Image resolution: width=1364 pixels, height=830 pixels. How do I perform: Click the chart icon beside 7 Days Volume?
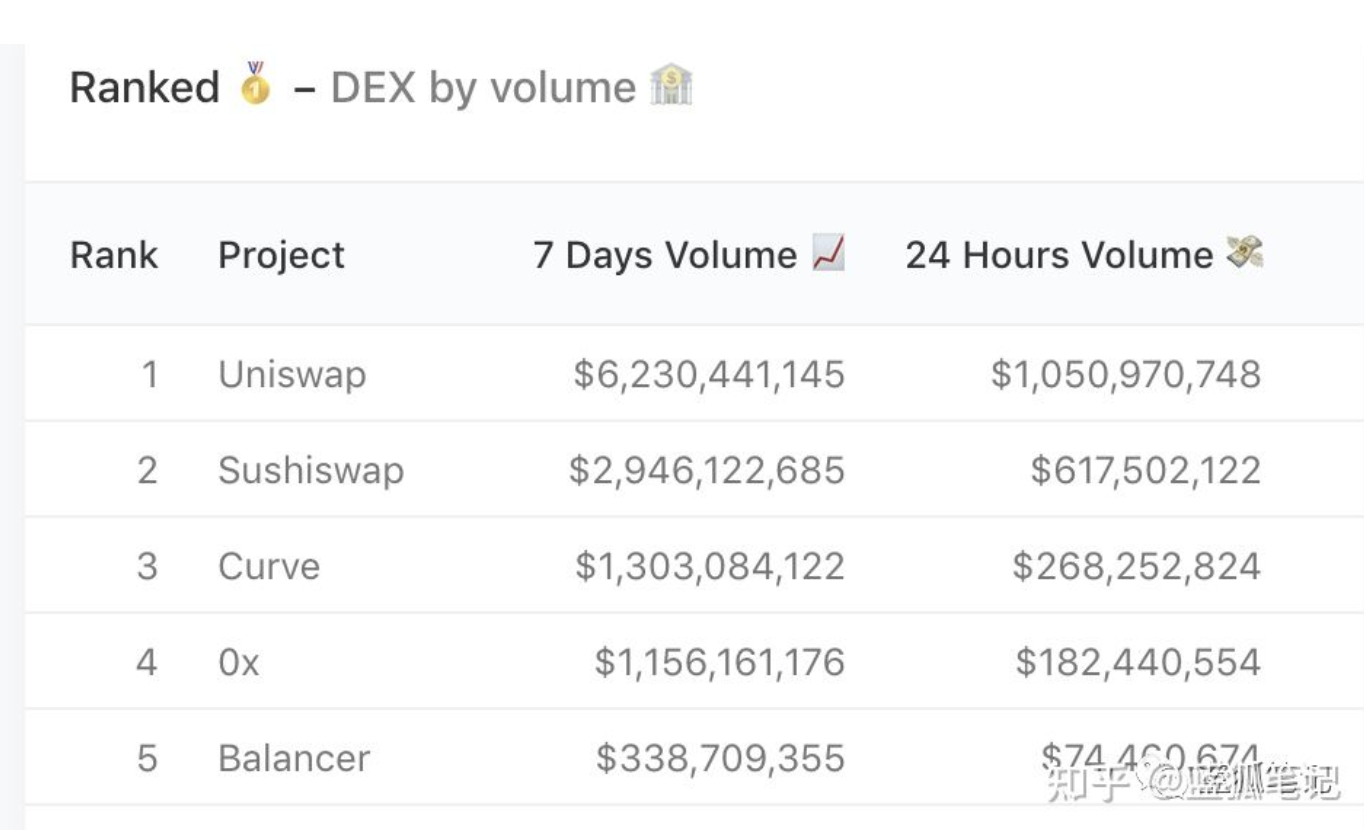coord(828,253)
